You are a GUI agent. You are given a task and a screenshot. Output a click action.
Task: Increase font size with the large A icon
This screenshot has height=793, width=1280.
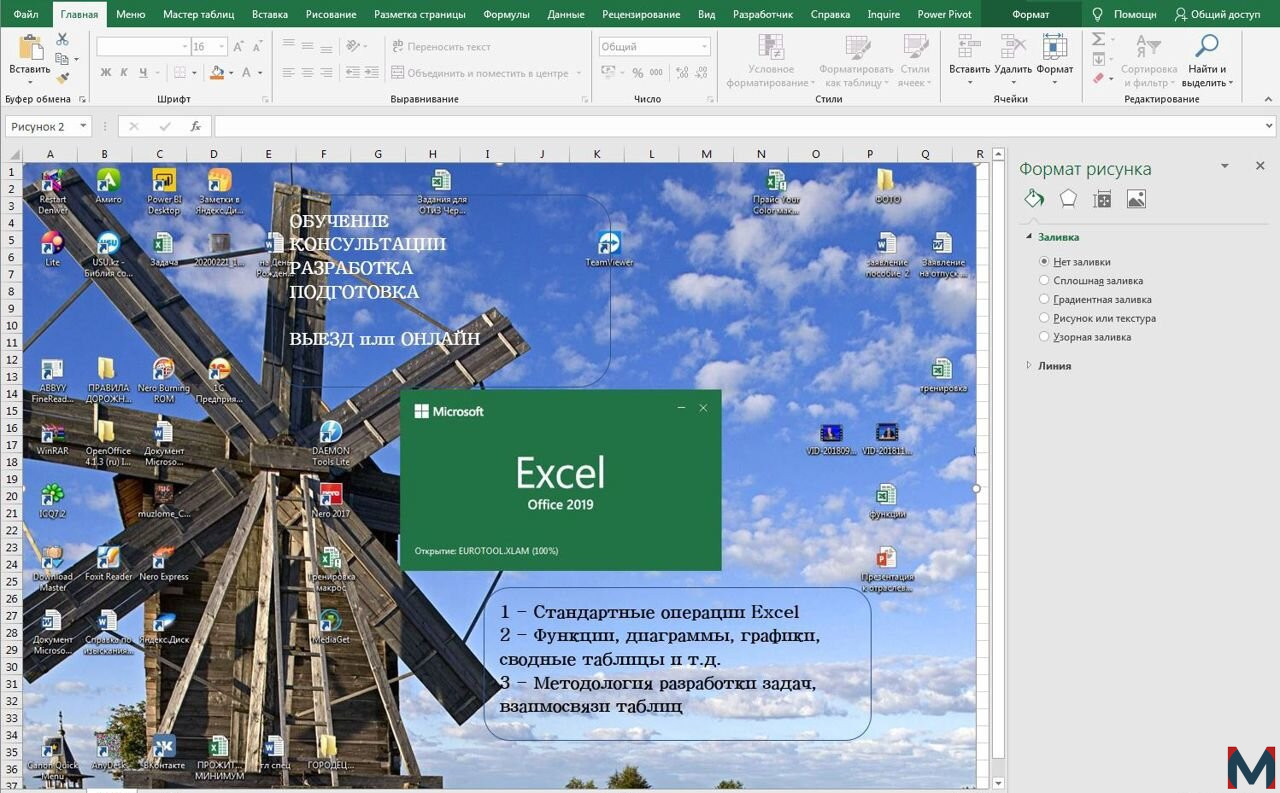click(x=238, y=47)
